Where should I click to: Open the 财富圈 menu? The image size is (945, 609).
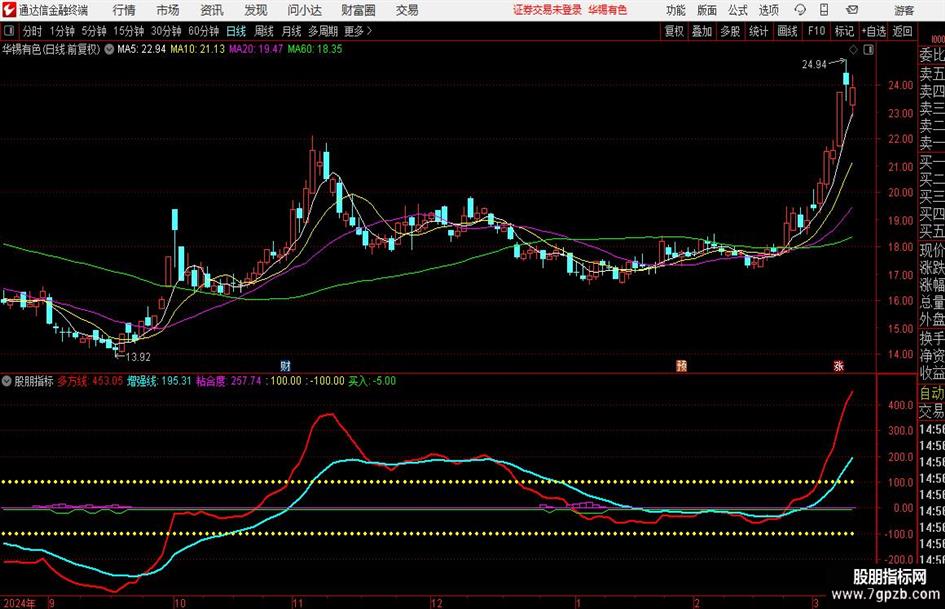click(358, 10)
